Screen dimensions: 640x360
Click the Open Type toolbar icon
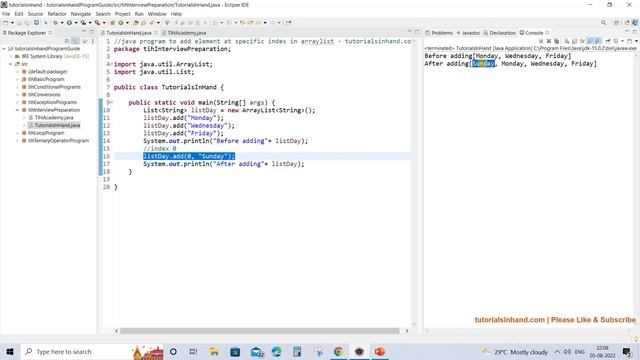(136, 23)
